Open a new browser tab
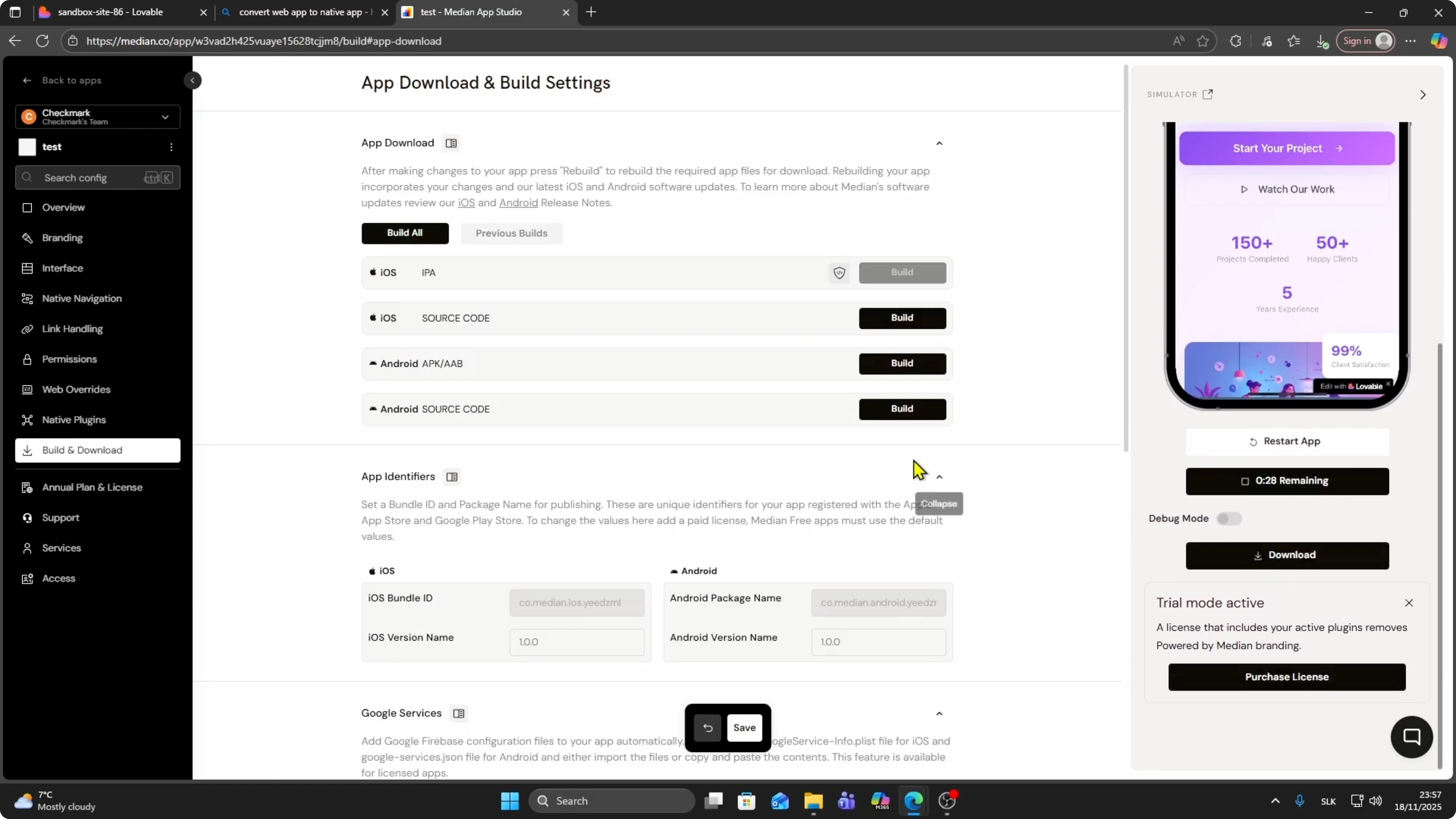Screen dimensions: 1456x819 [x=591, y=12]
